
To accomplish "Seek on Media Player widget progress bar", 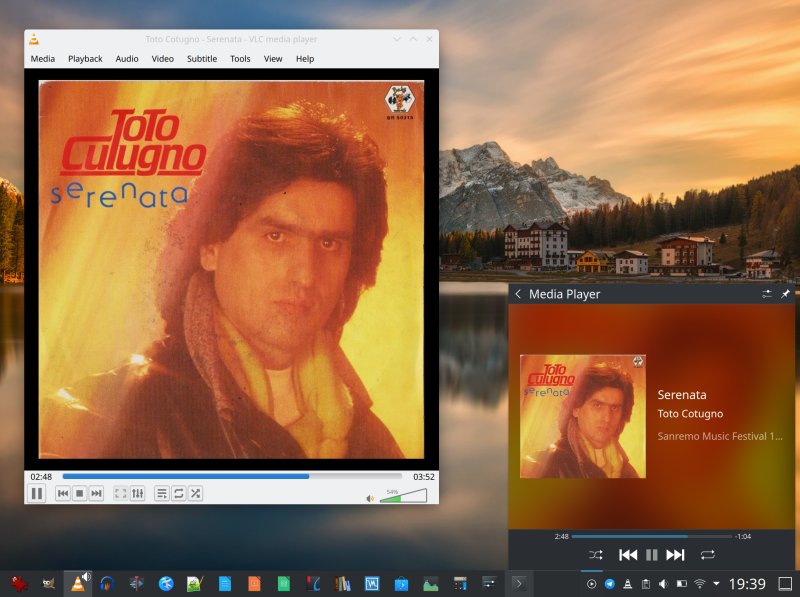I will coord(652,536).
